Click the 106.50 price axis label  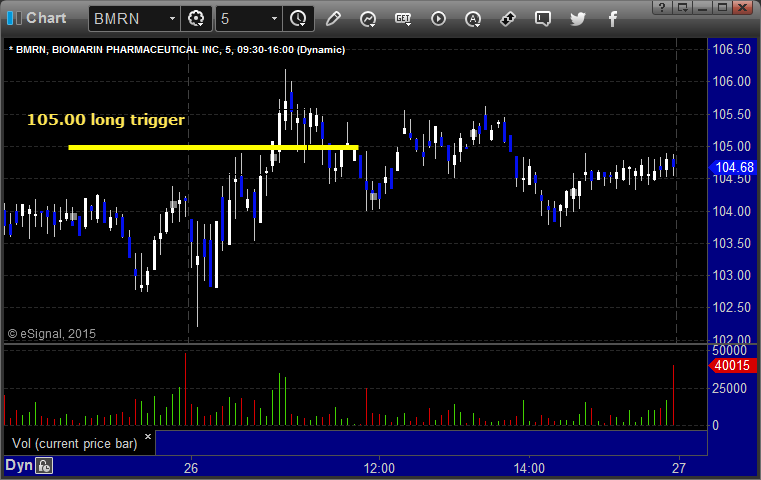(x=731, y=49)
